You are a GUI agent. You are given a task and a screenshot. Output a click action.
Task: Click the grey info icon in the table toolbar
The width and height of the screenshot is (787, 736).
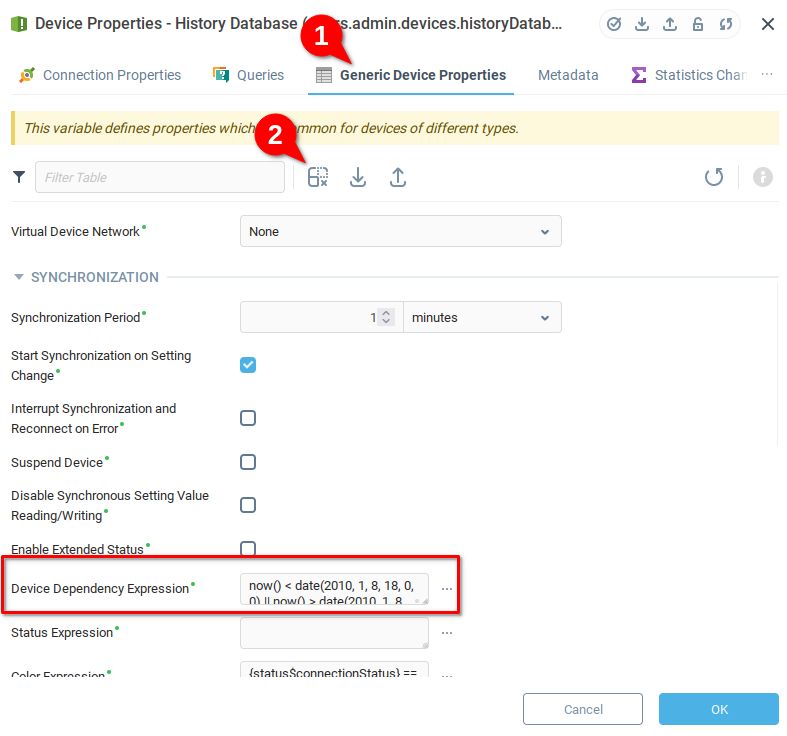[x=763, y=177]
